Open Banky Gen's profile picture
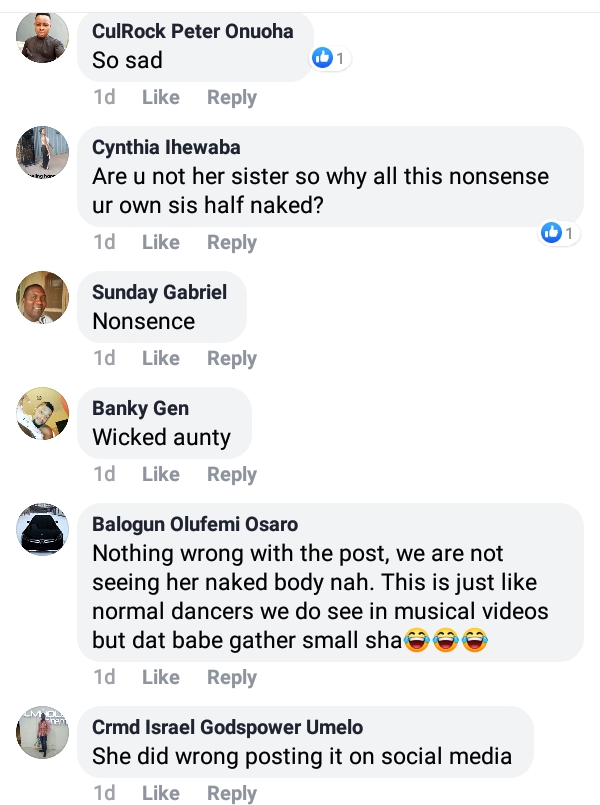This screenshot has height=805, width=600. point(43,413)
